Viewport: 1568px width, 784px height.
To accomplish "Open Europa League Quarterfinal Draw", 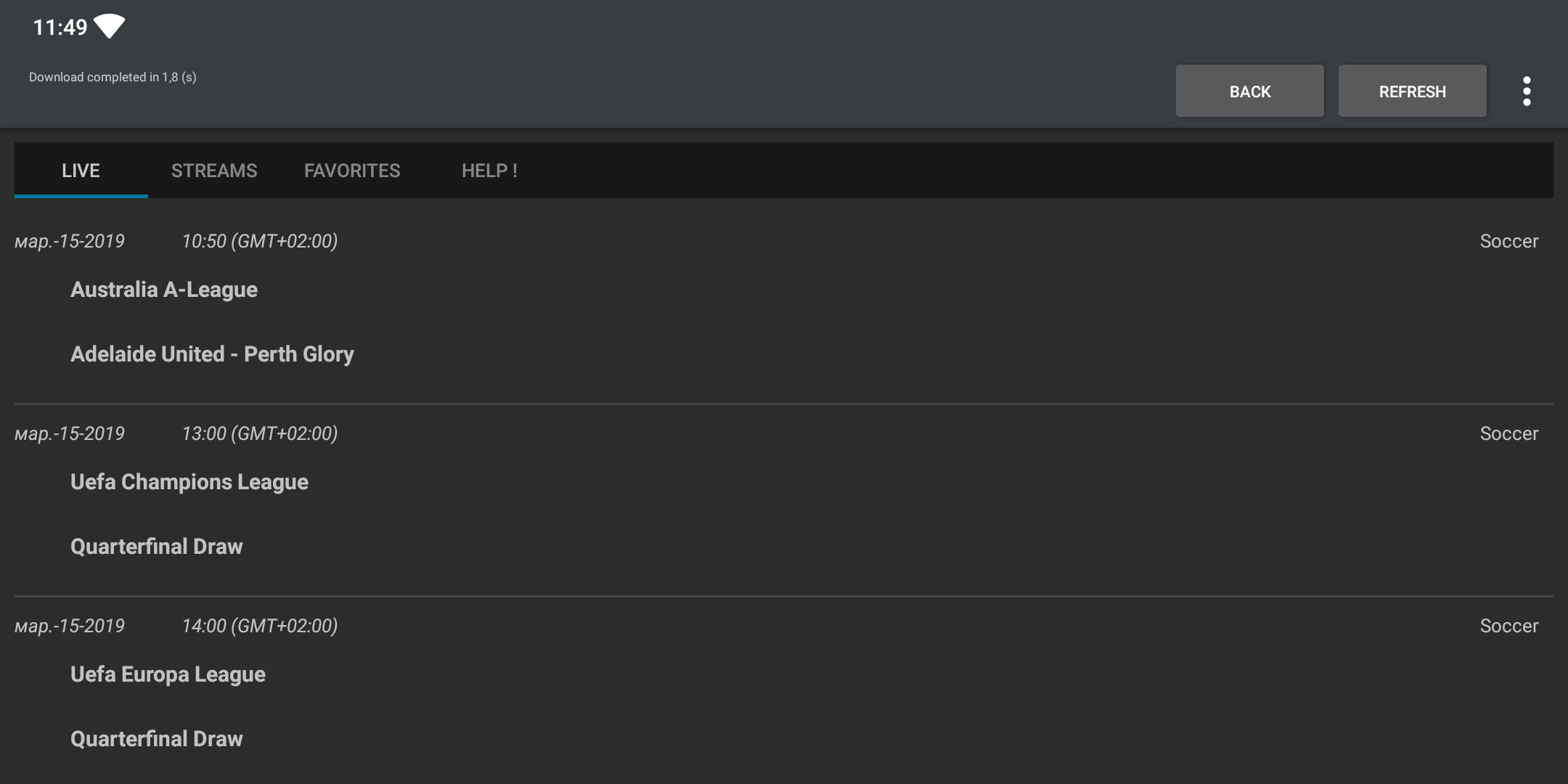I will (157, 739).
